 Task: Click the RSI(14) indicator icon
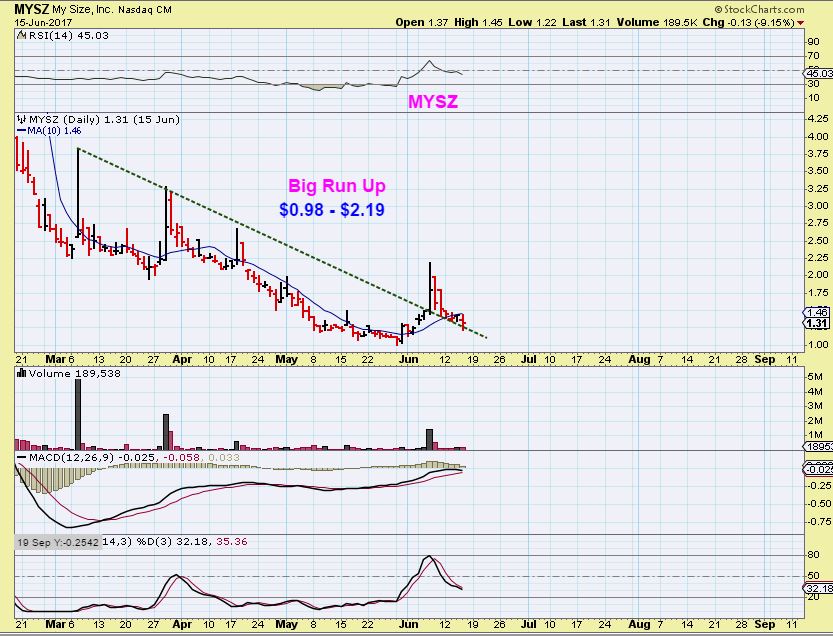click(x=22, y=36)
